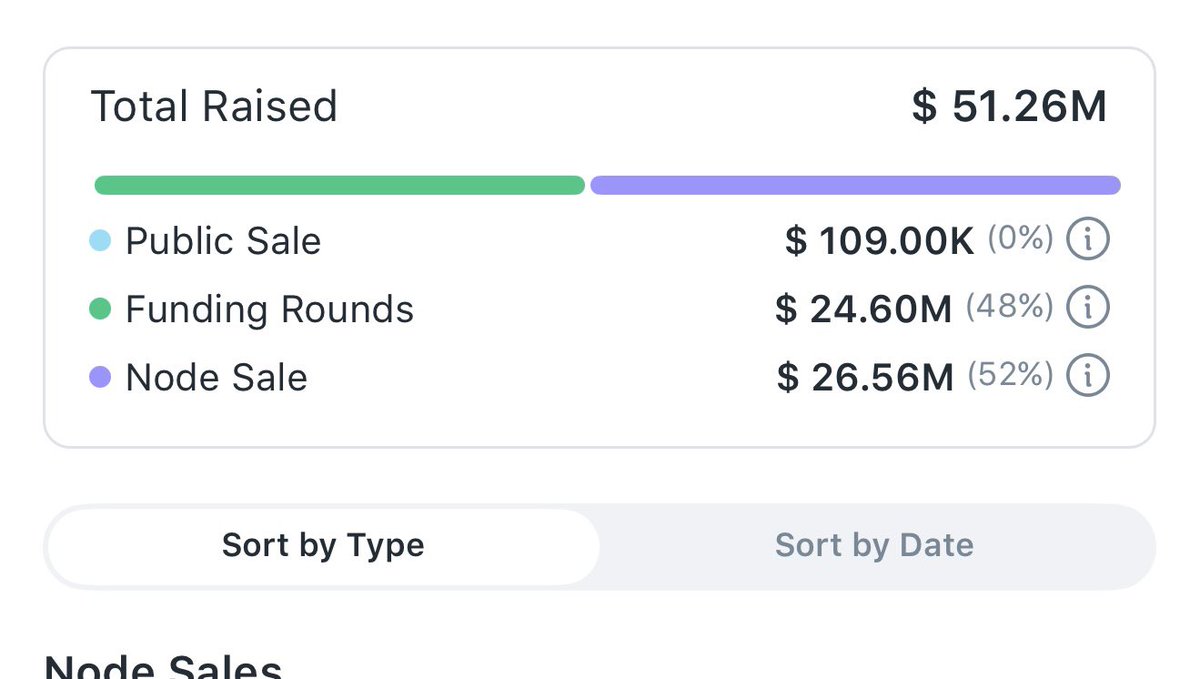Viewport: 1200px width, 679px height.
Task: Click the $ 24.60M Funding Rounds value
Action: click(x=864, y=310)
